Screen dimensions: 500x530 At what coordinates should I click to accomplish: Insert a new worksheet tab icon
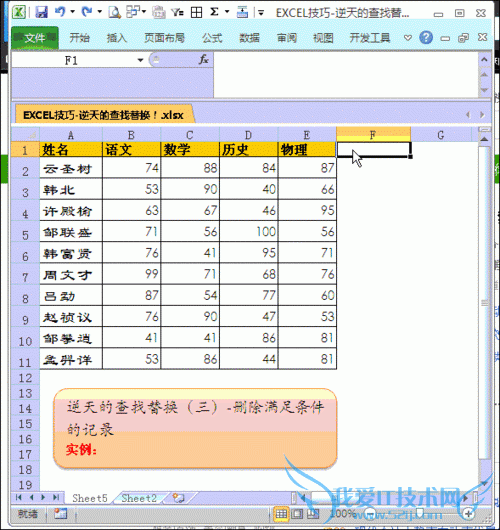[178, 498]
